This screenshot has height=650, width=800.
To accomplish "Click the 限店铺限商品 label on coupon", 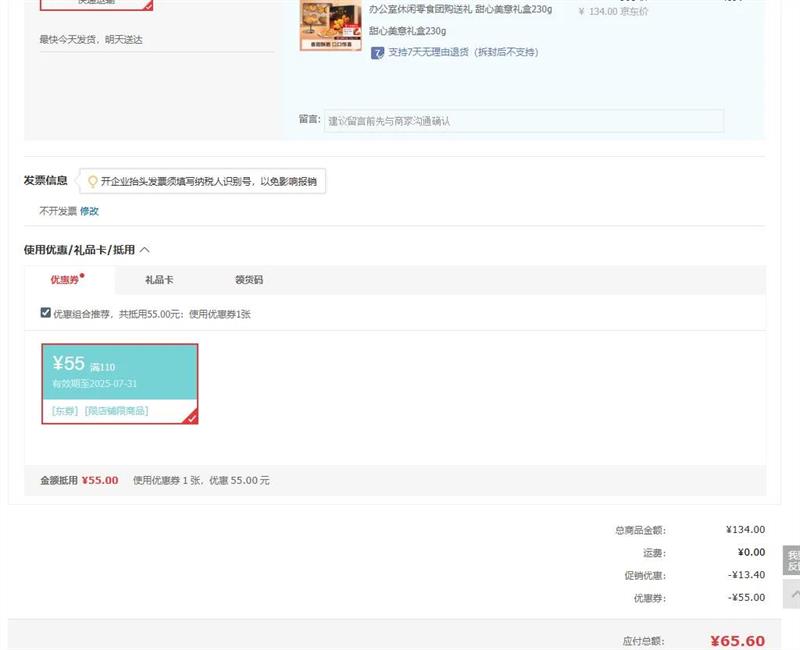I will coord(116,411).
